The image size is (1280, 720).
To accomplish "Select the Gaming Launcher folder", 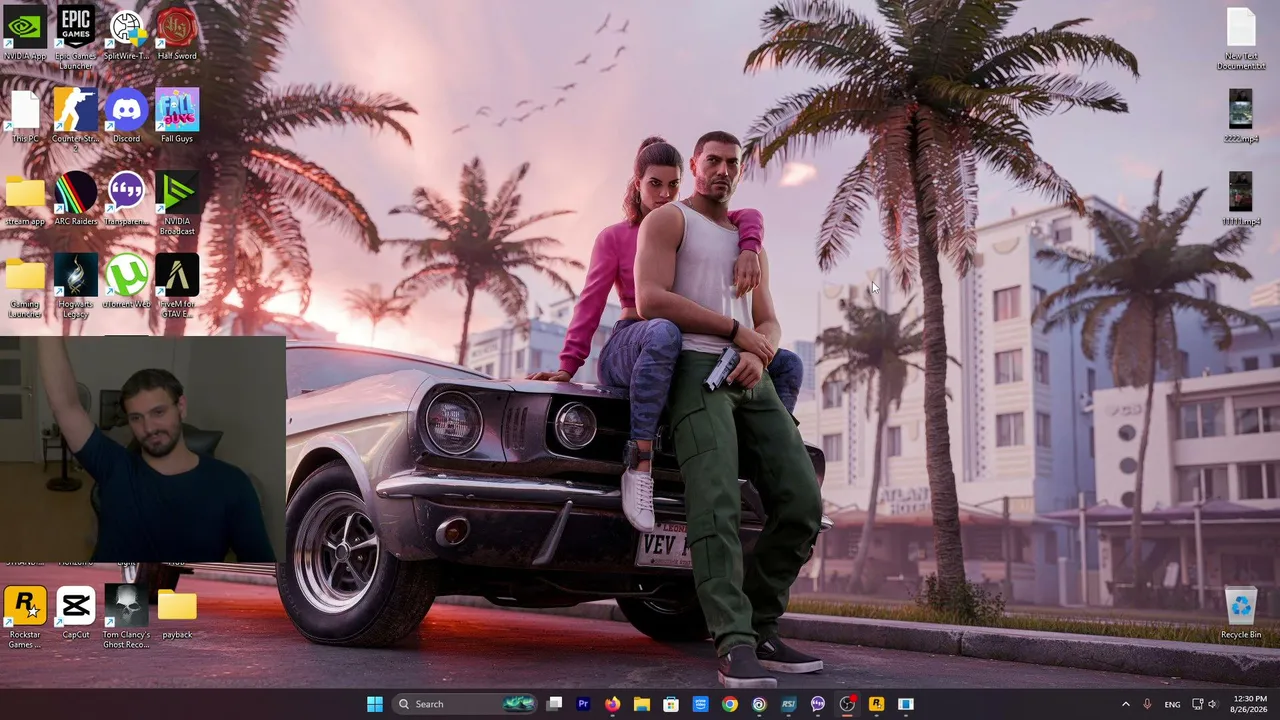I will point(25,287).
